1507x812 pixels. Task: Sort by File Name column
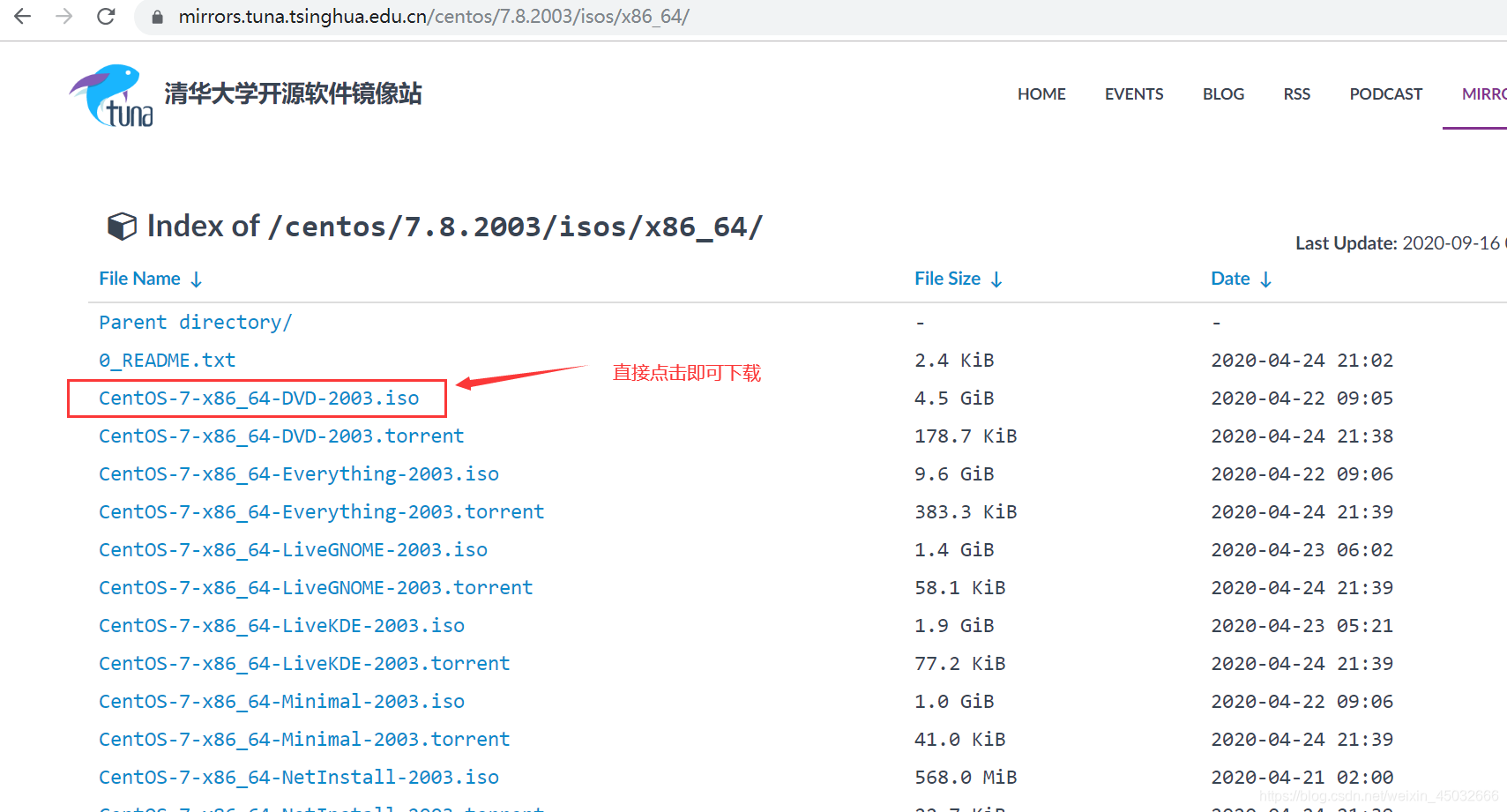point(151,279)
